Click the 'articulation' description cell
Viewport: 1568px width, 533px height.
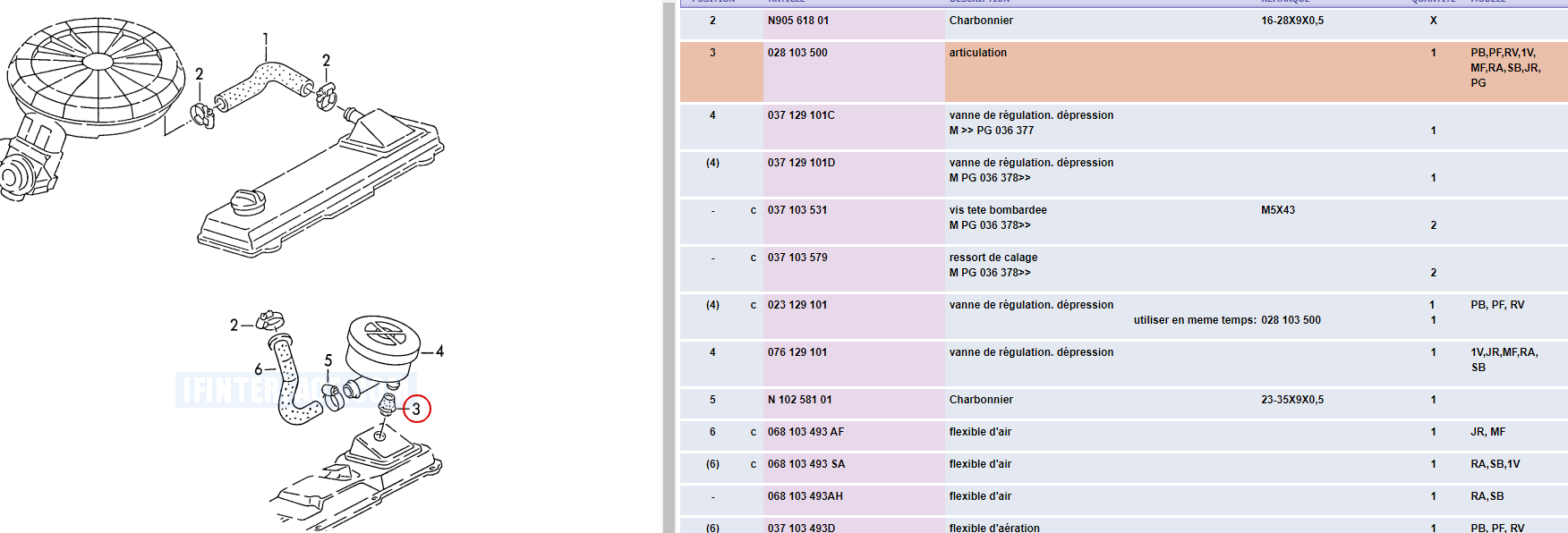[977, 53]
